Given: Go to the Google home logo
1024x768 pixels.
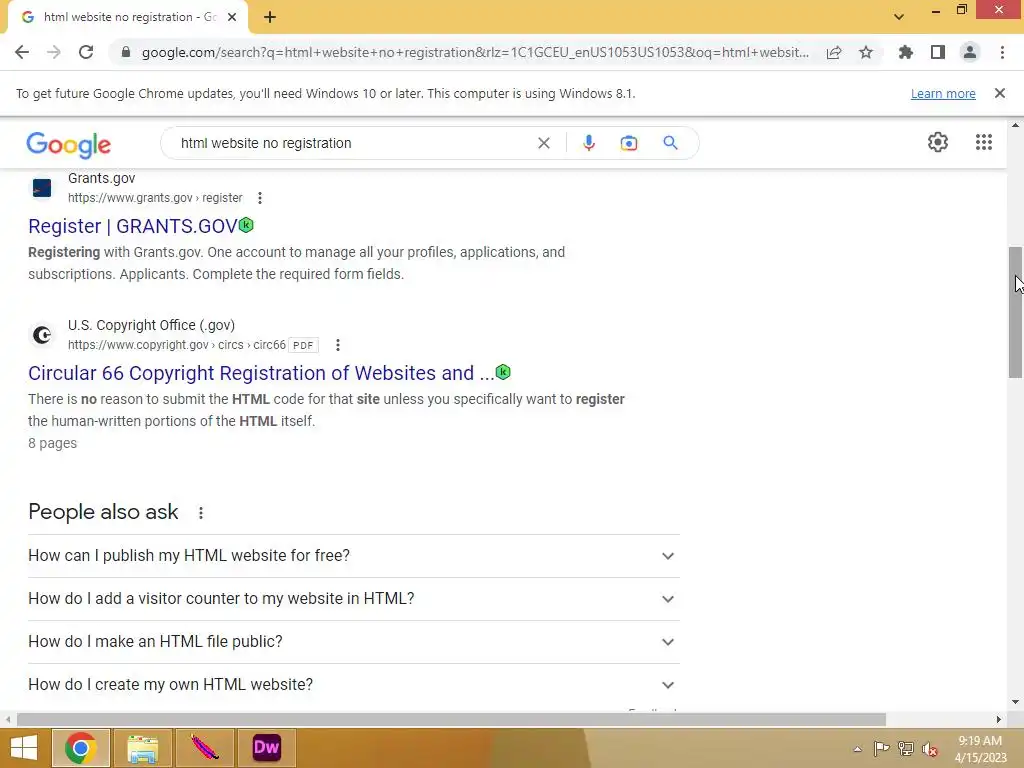Looking at the screenshot, I should point(69,144).
